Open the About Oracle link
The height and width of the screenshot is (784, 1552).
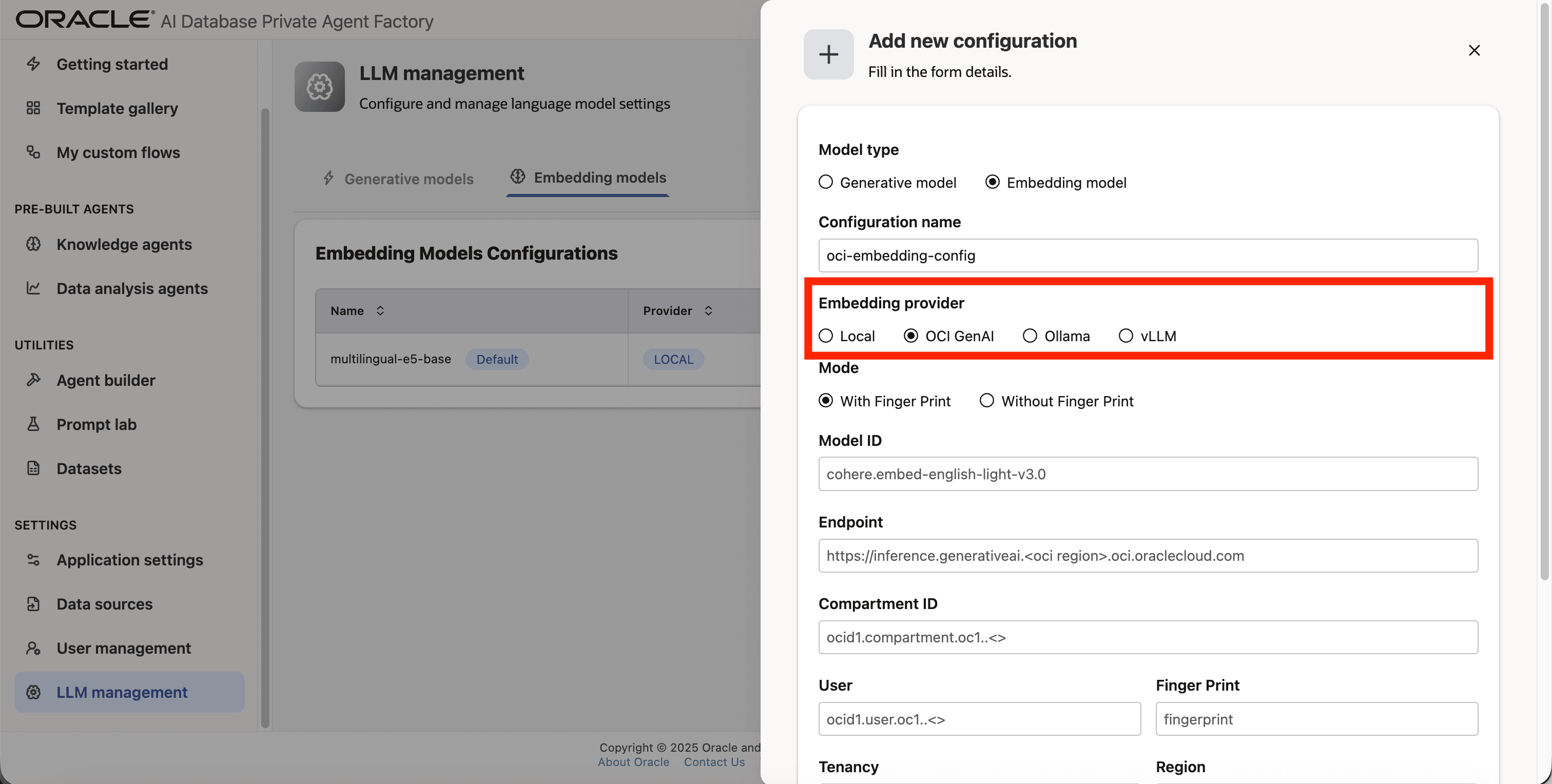point(633,762)
